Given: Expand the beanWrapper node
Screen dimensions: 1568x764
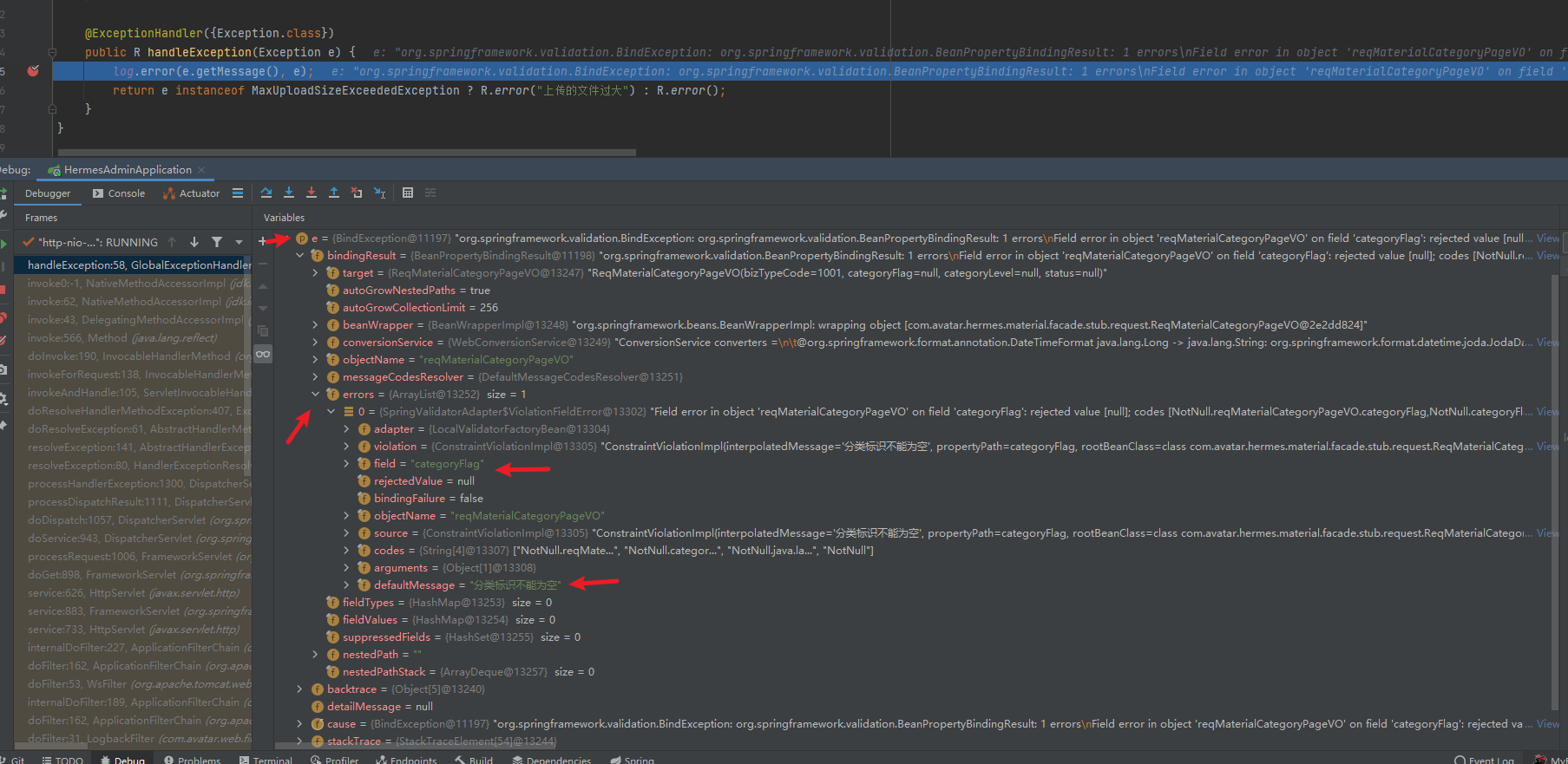Looking at the screenshot, I should click(x=316, y=325).
